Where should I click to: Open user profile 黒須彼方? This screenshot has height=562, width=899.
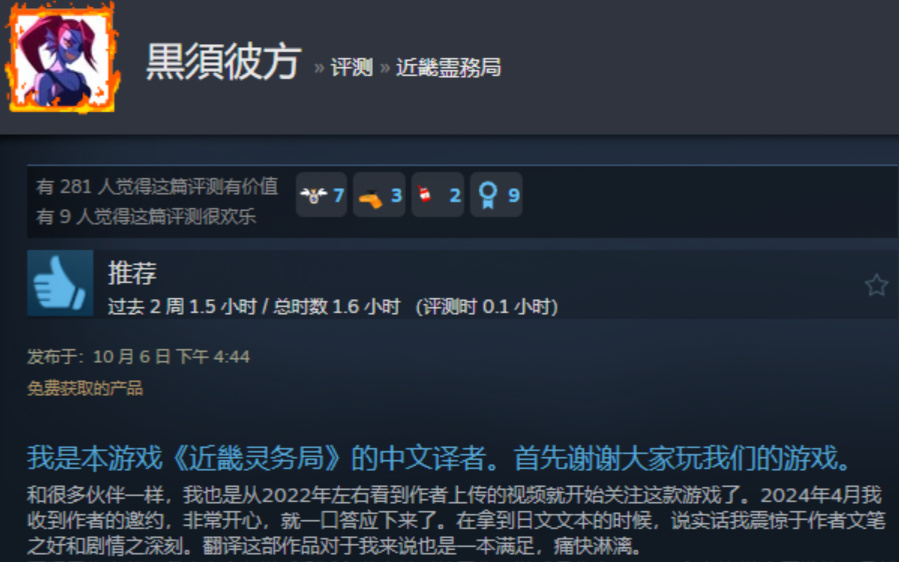coord(224,62)
